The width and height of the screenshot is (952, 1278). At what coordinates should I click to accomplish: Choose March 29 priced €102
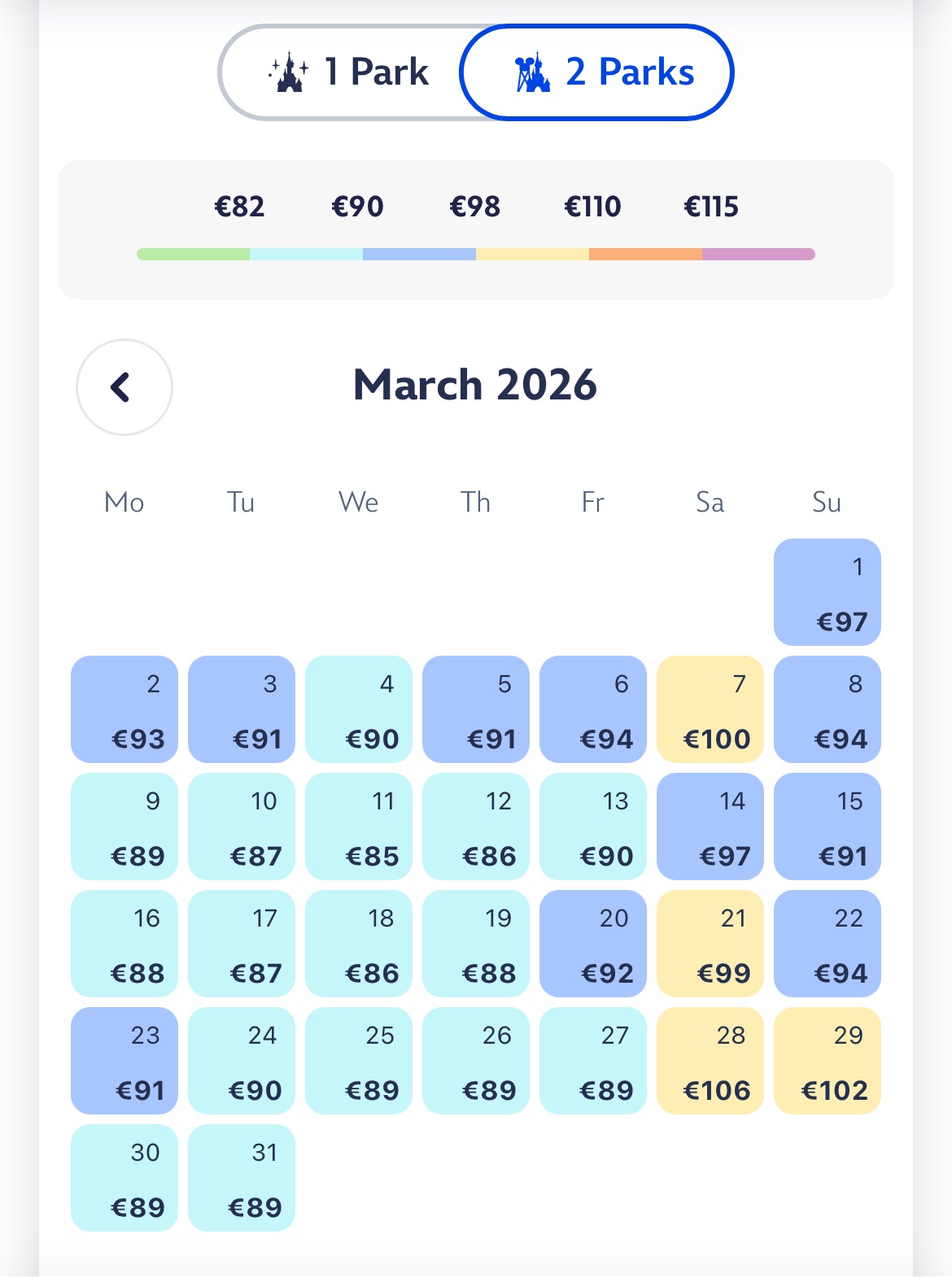[x=827, y=1061]
